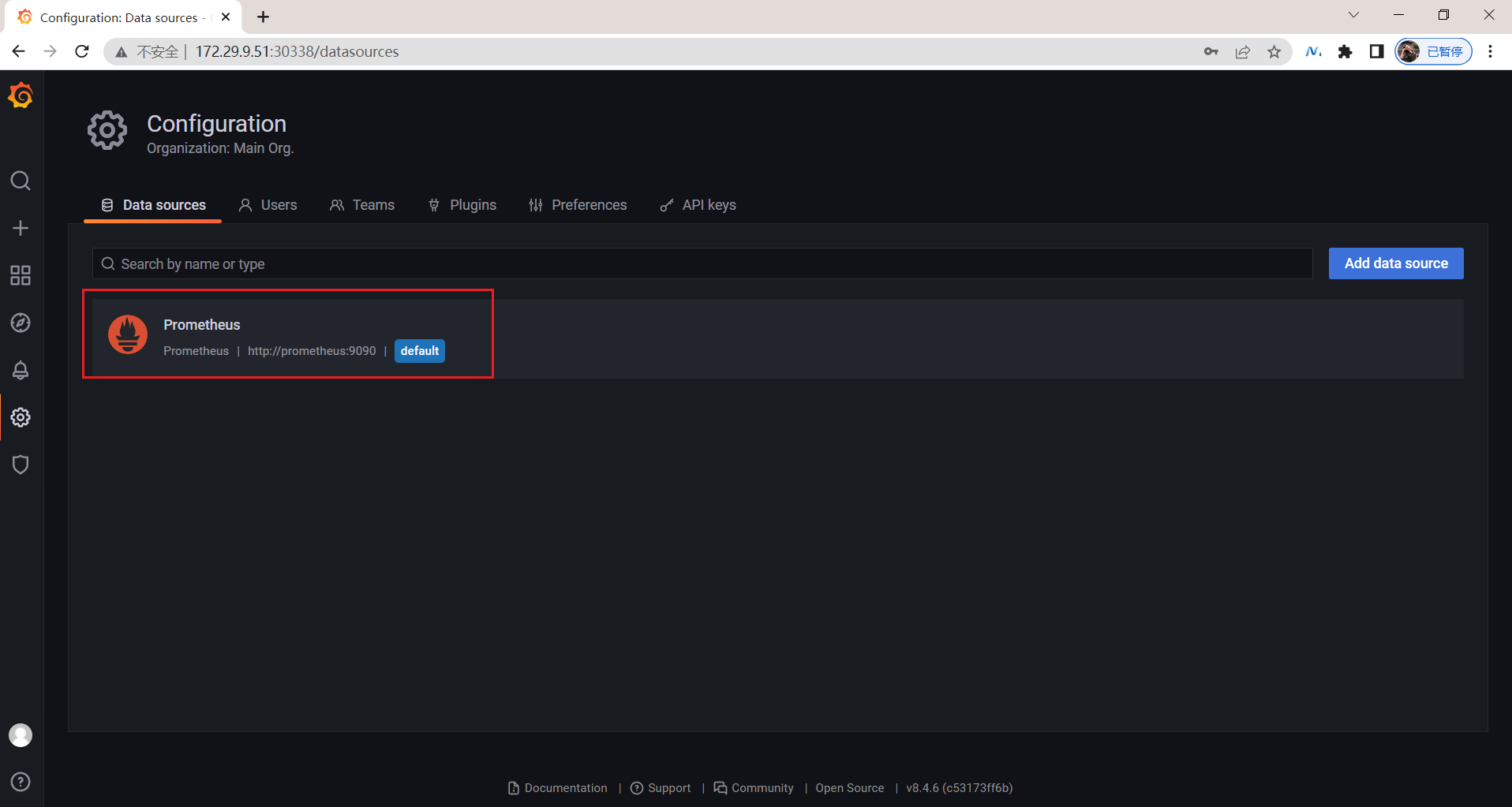Viewport: 1512px width, 807px height.
Task: Switch to the API keys tab
Action: pos(698,205)
